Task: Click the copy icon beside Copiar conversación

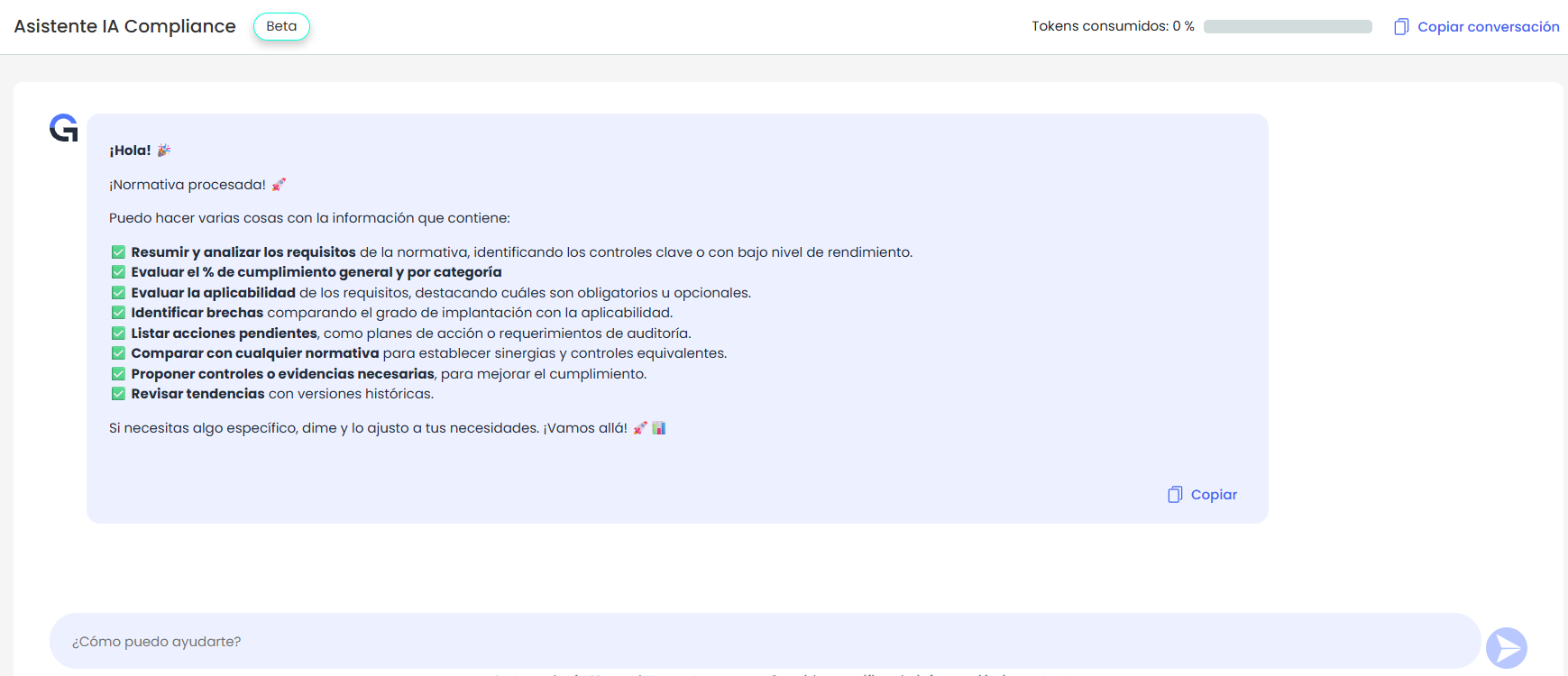Action: 1401,27
